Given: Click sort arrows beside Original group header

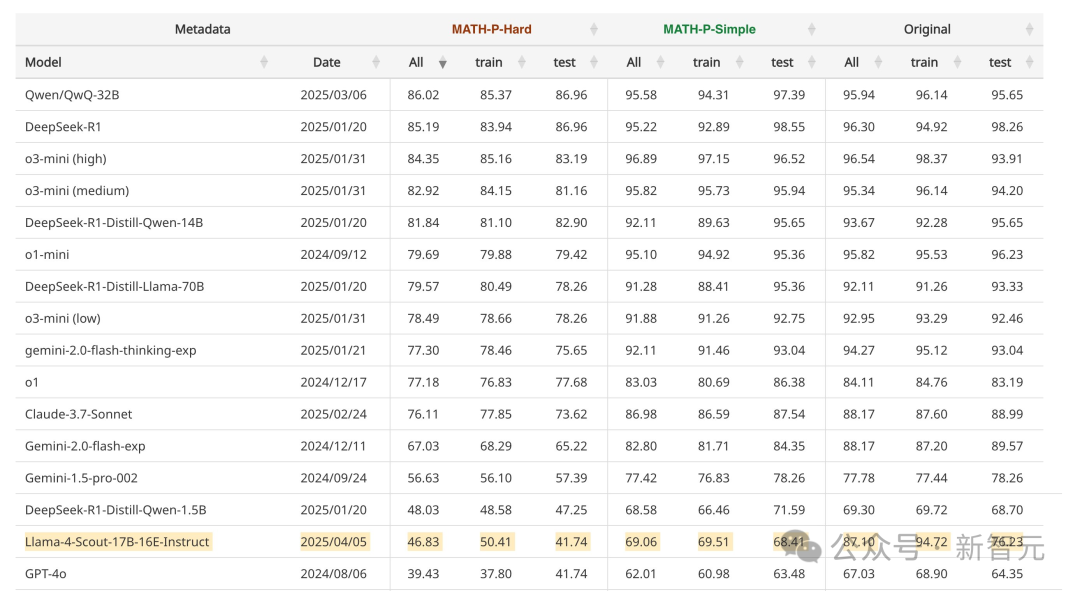Looking at the screenshot, I should (1030, 29).
